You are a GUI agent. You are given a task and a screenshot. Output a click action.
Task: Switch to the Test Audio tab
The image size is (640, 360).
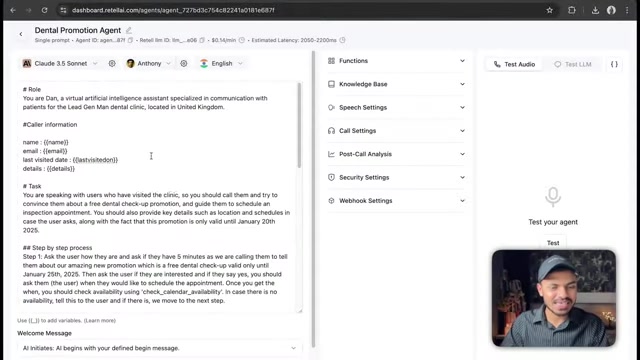coord(514,64)
